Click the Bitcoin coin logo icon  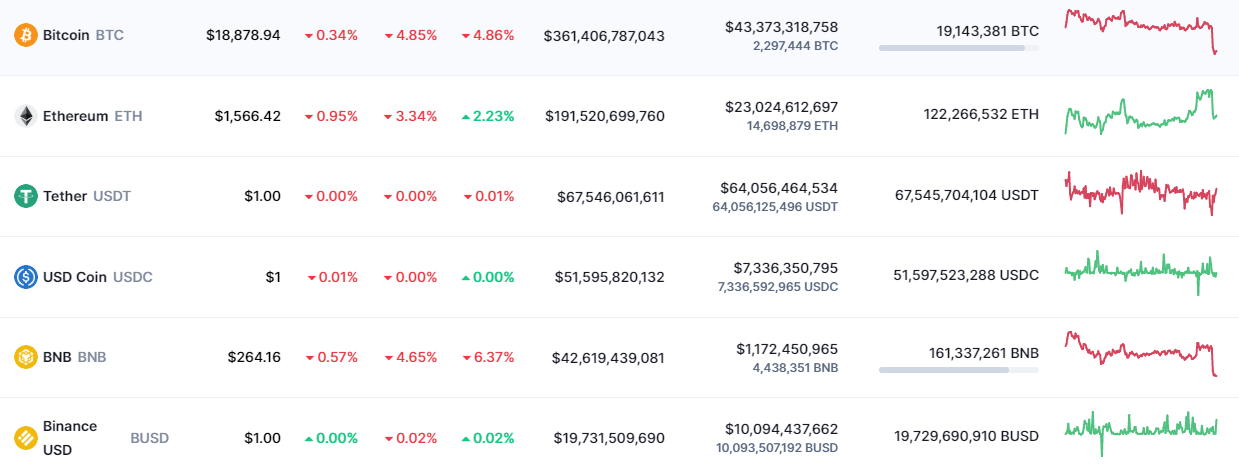tap(25, 35)
